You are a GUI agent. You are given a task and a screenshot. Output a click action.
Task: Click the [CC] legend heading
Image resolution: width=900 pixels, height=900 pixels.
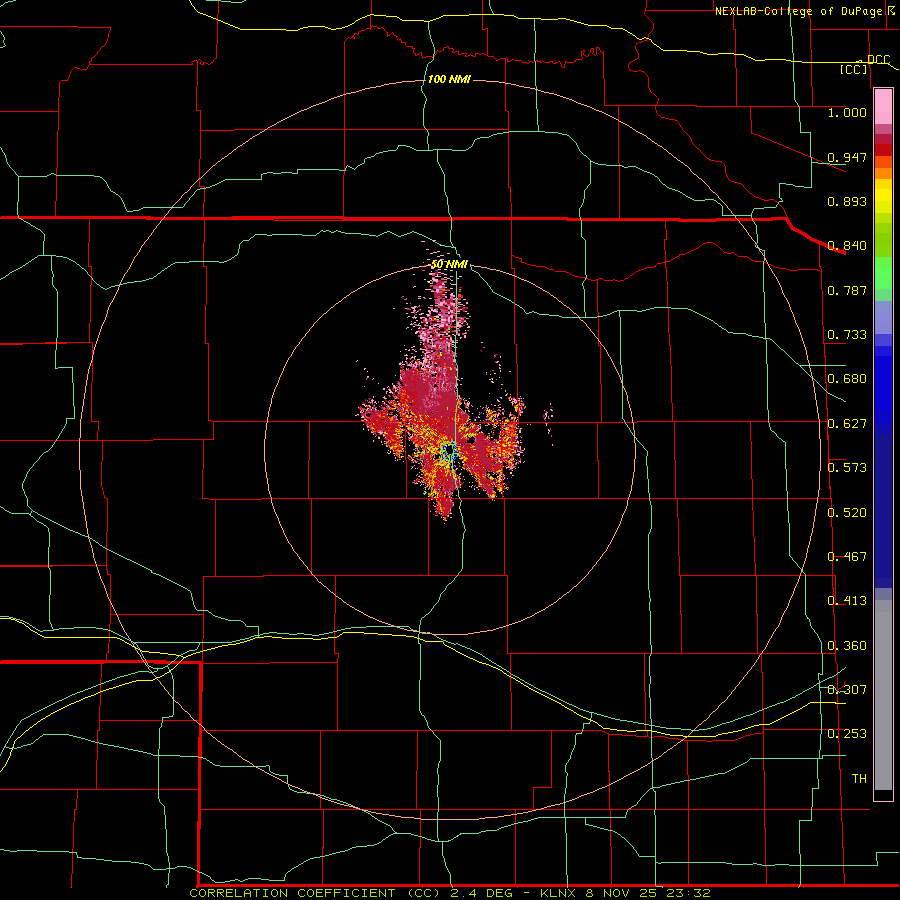tap(854, 69)
